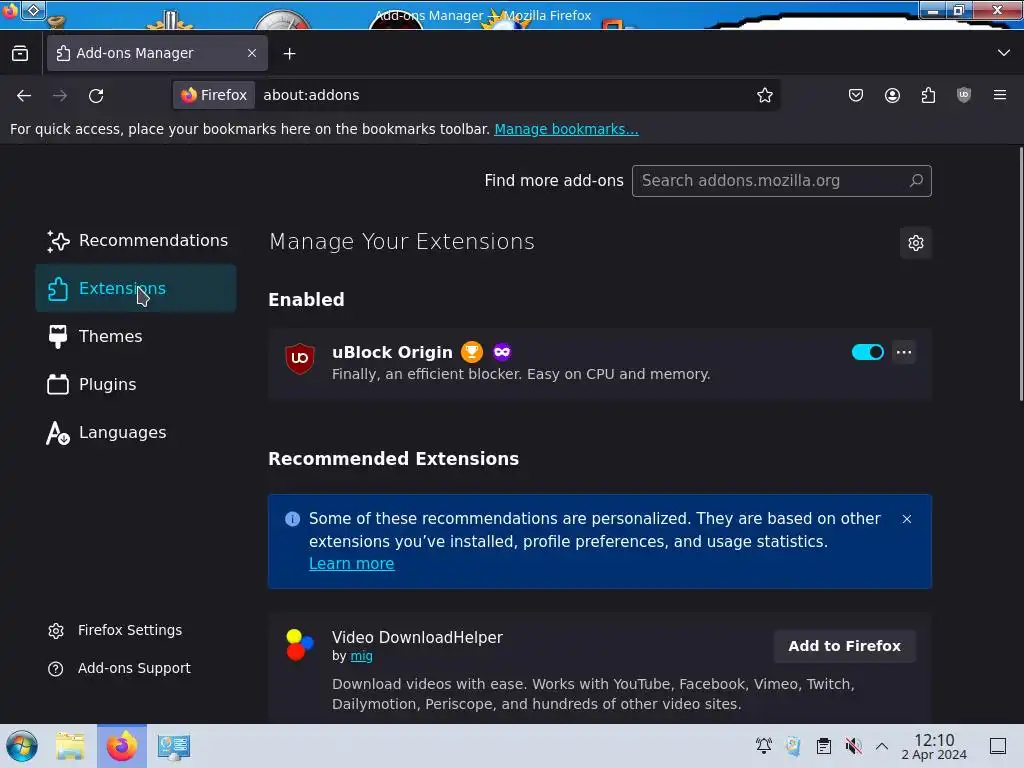This screenshot has height=768, width=1024.
Task: Click the Firefox taskbar icon
Action: [x=122, y=746]
